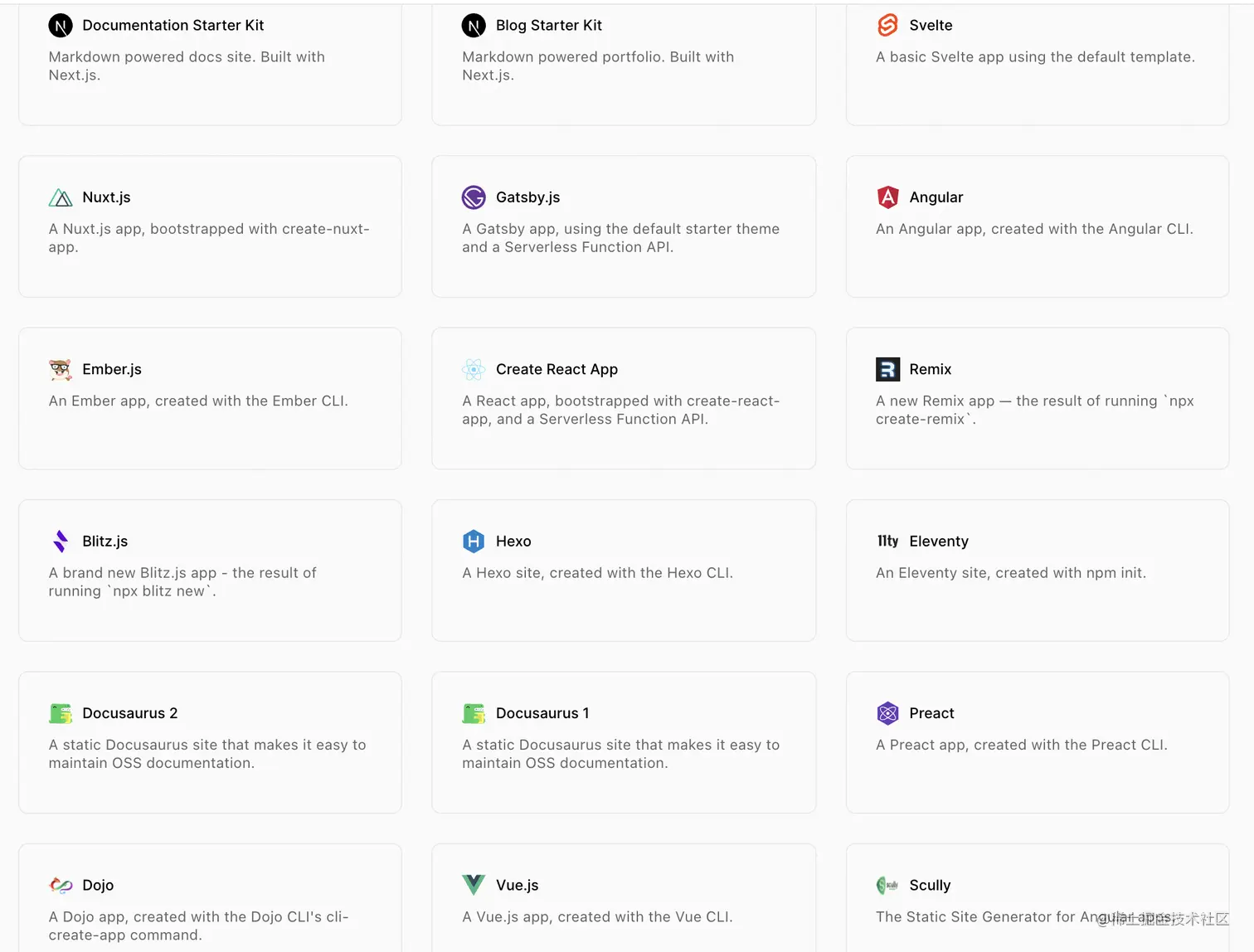
Task: Click the red Angular shield icon
Action: click(887, 197)
